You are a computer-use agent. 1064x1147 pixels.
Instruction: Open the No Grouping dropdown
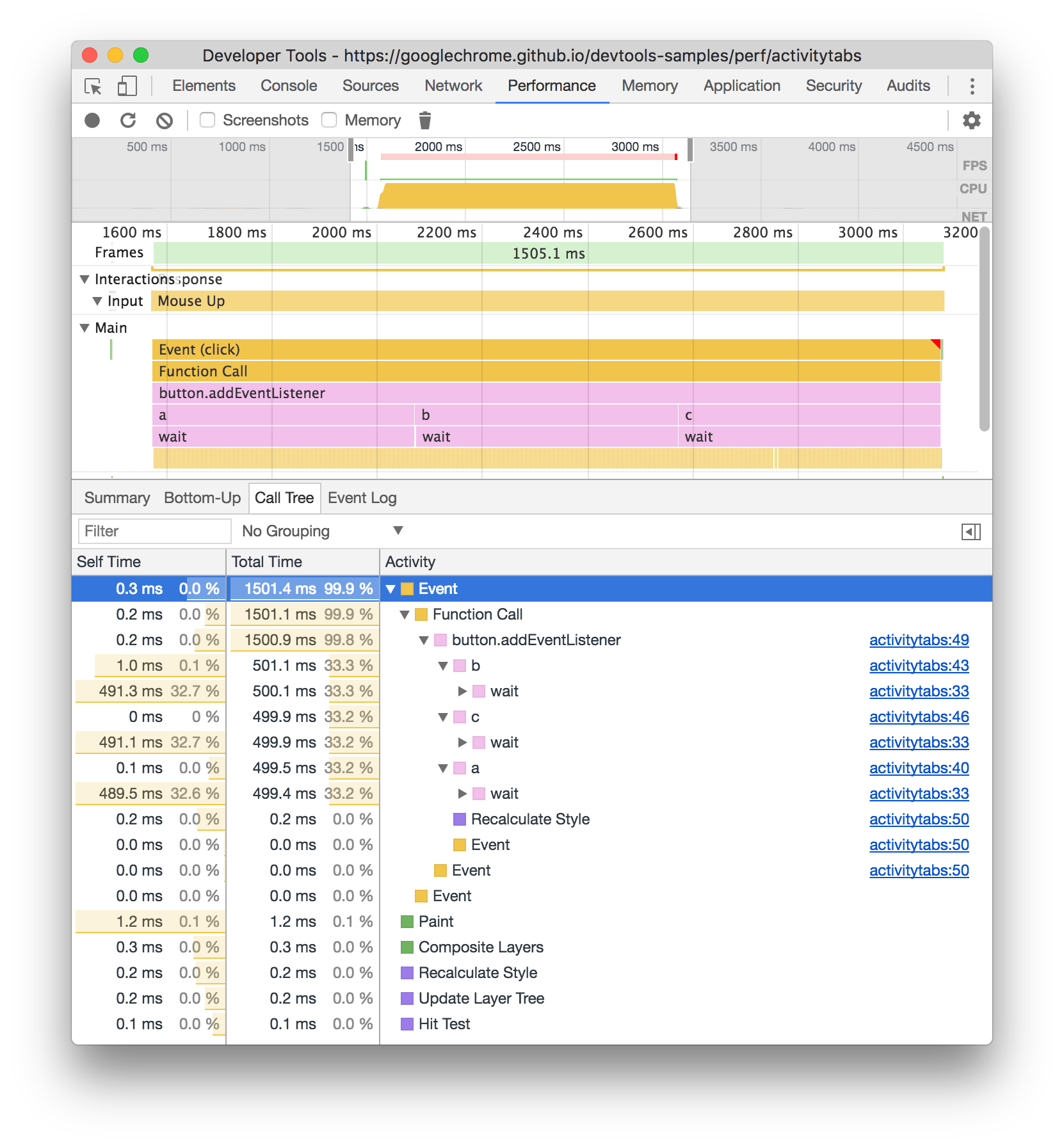[x=320, y=531]
